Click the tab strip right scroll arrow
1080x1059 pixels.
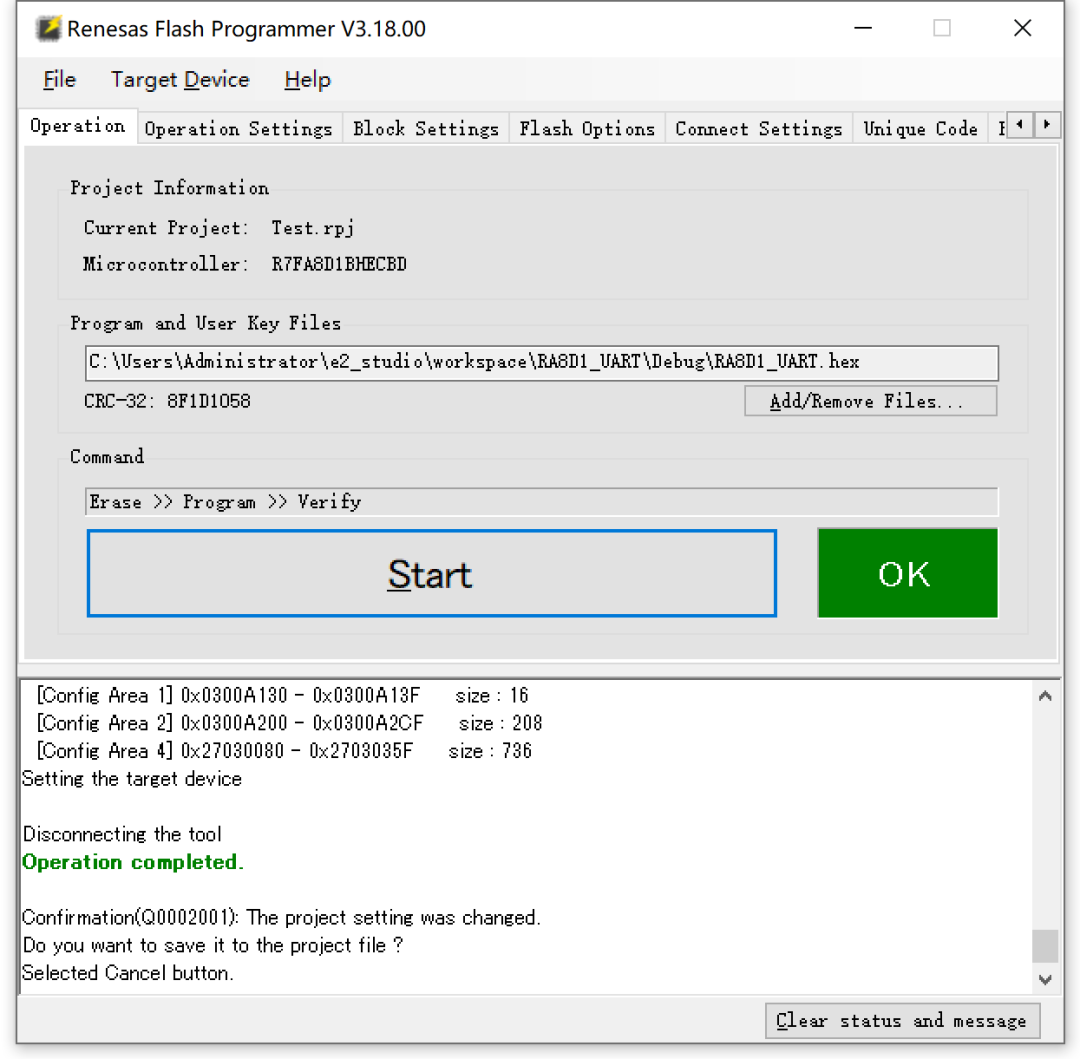(x=1047, y=125)
